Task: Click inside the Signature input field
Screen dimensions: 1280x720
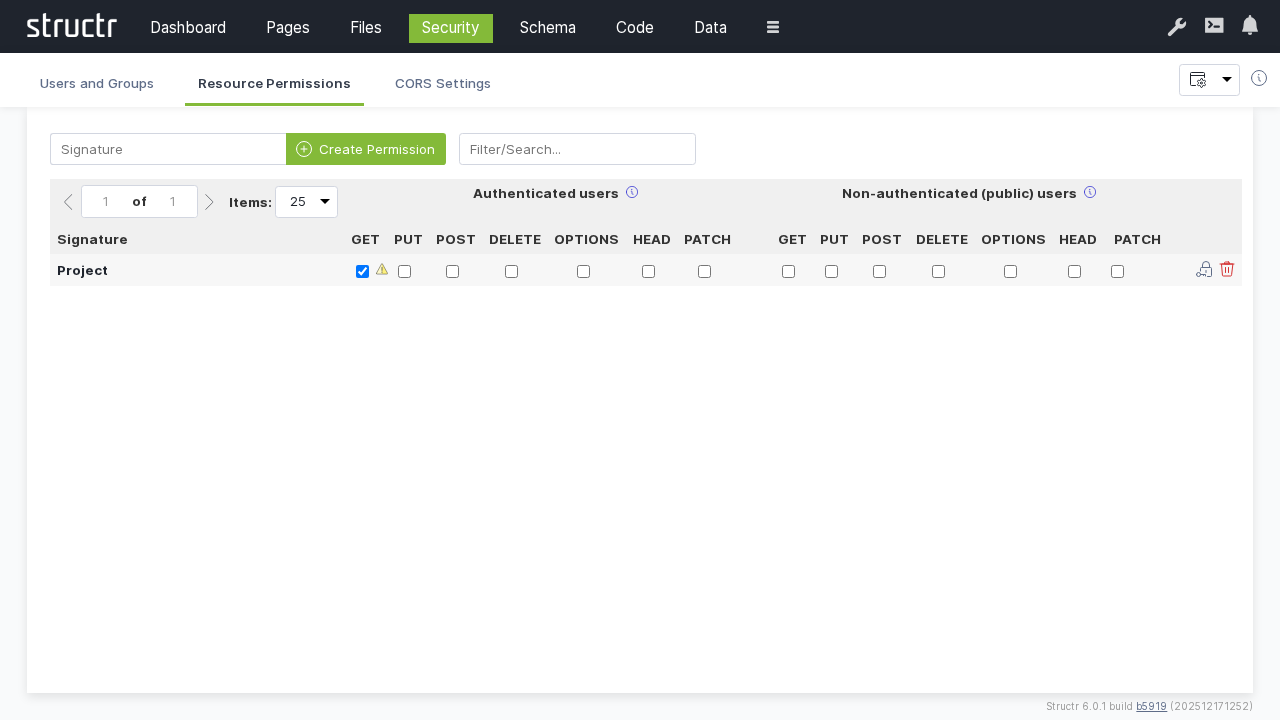Action: click(167, 149)
